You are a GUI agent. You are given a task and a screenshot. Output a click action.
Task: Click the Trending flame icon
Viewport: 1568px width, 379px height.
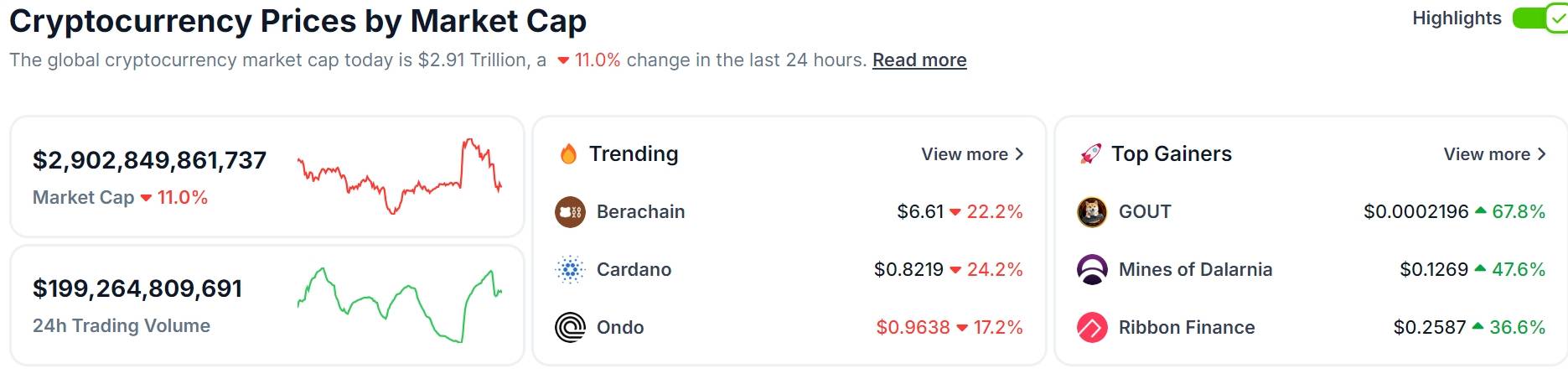pyautogui.click(x=568, y=154)
